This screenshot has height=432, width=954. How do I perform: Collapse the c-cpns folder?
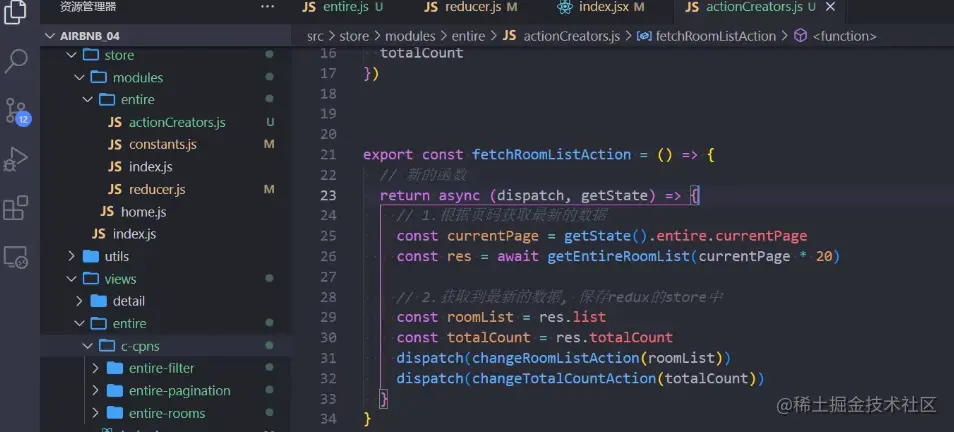(88, 346)
